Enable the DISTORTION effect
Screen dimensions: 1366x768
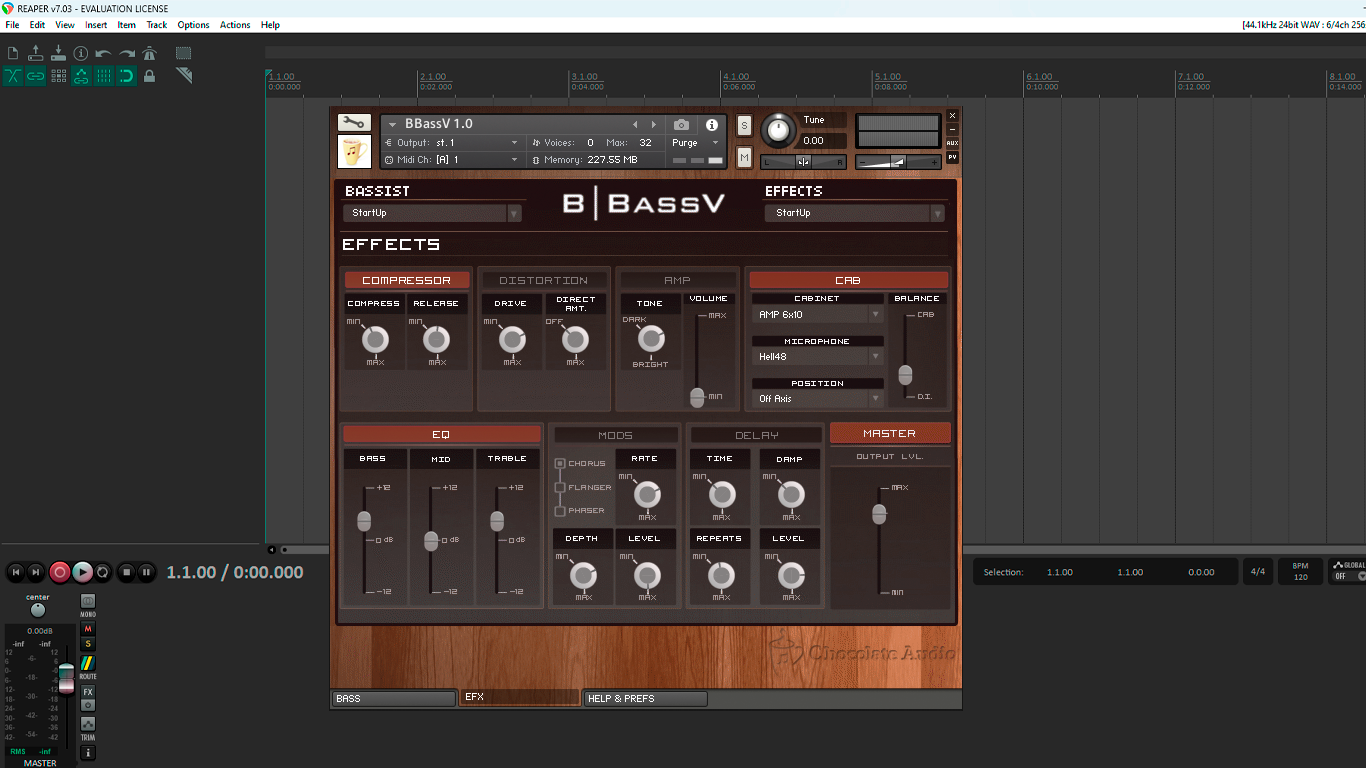[x=543, y=280]
